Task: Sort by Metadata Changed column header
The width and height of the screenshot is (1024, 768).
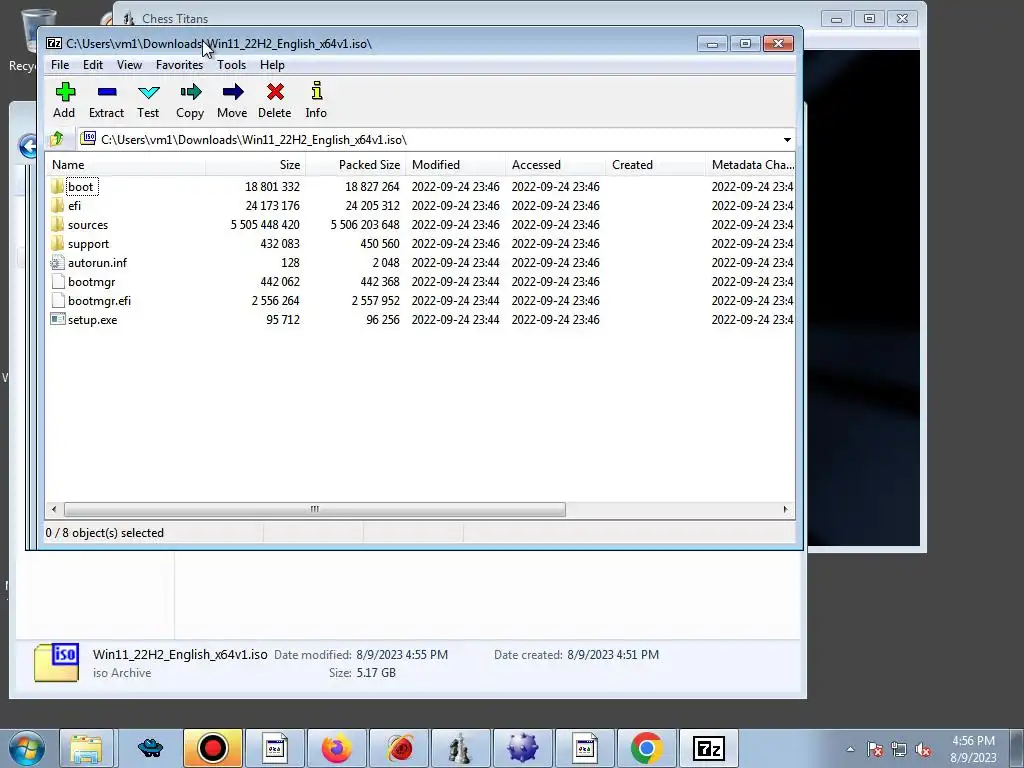Action: coord(750,165)
